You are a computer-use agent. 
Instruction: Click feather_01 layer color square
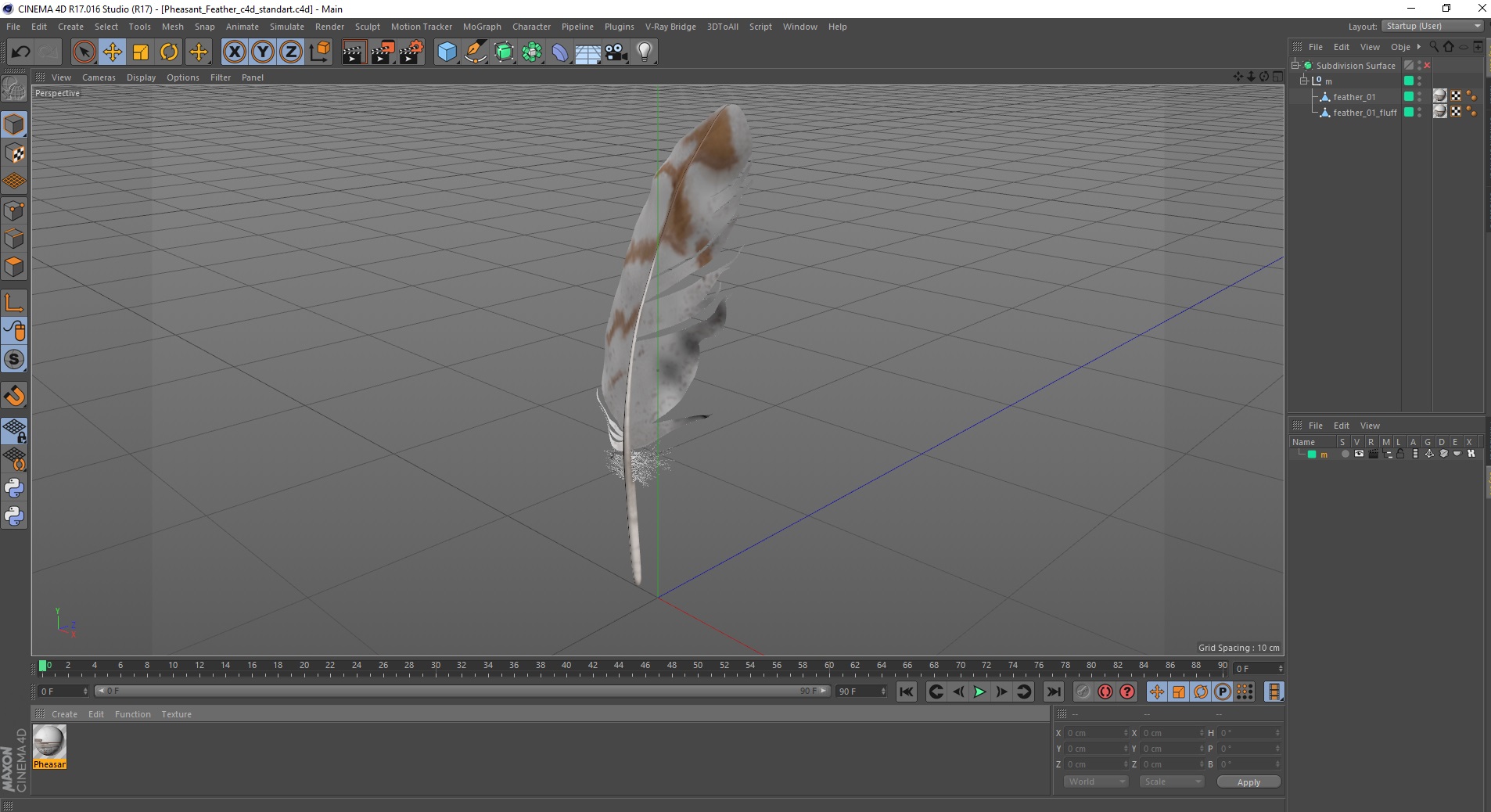point(1409,96)
